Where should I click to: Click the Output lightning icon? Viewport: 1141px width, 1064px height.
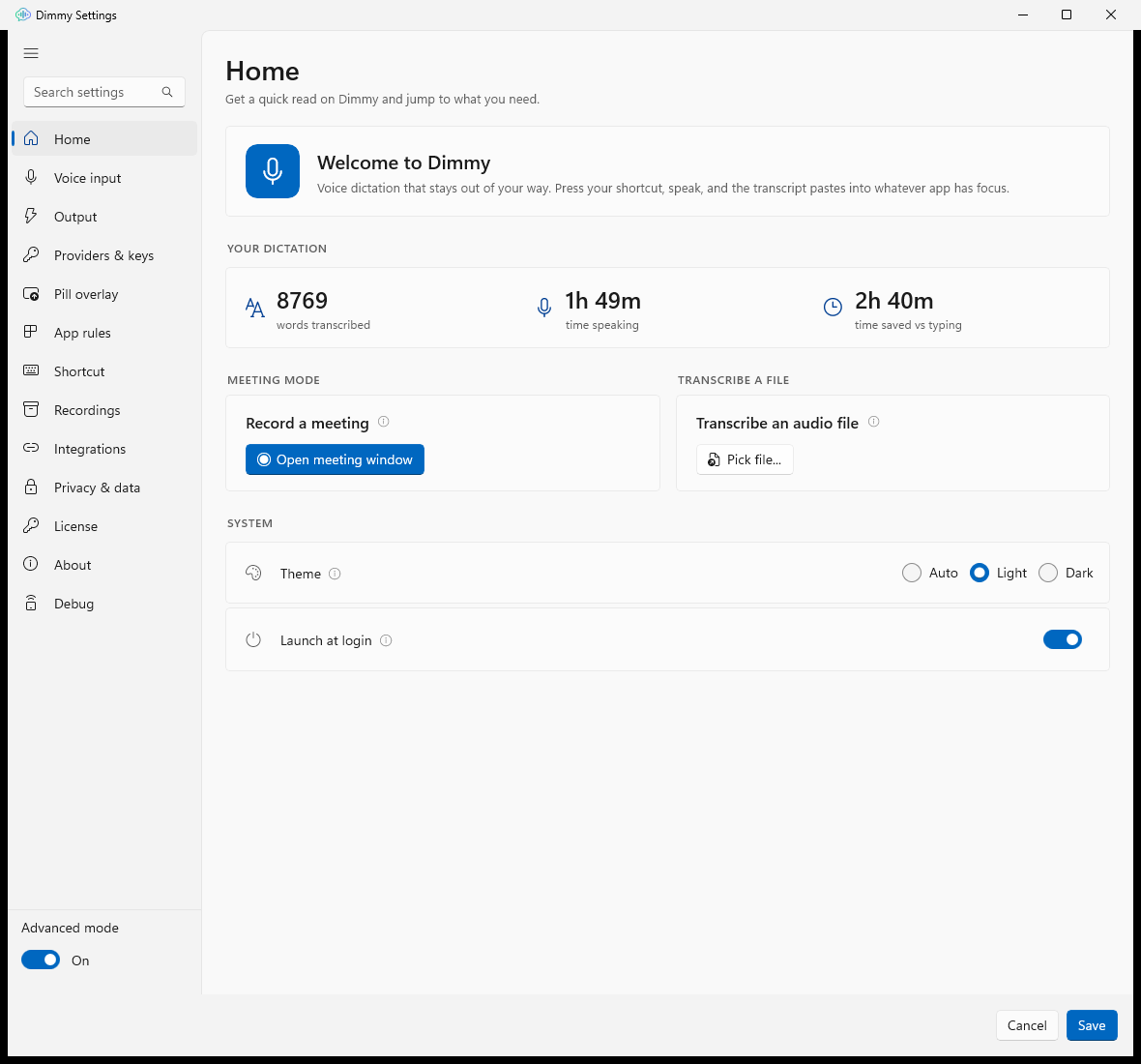point(31,216)
